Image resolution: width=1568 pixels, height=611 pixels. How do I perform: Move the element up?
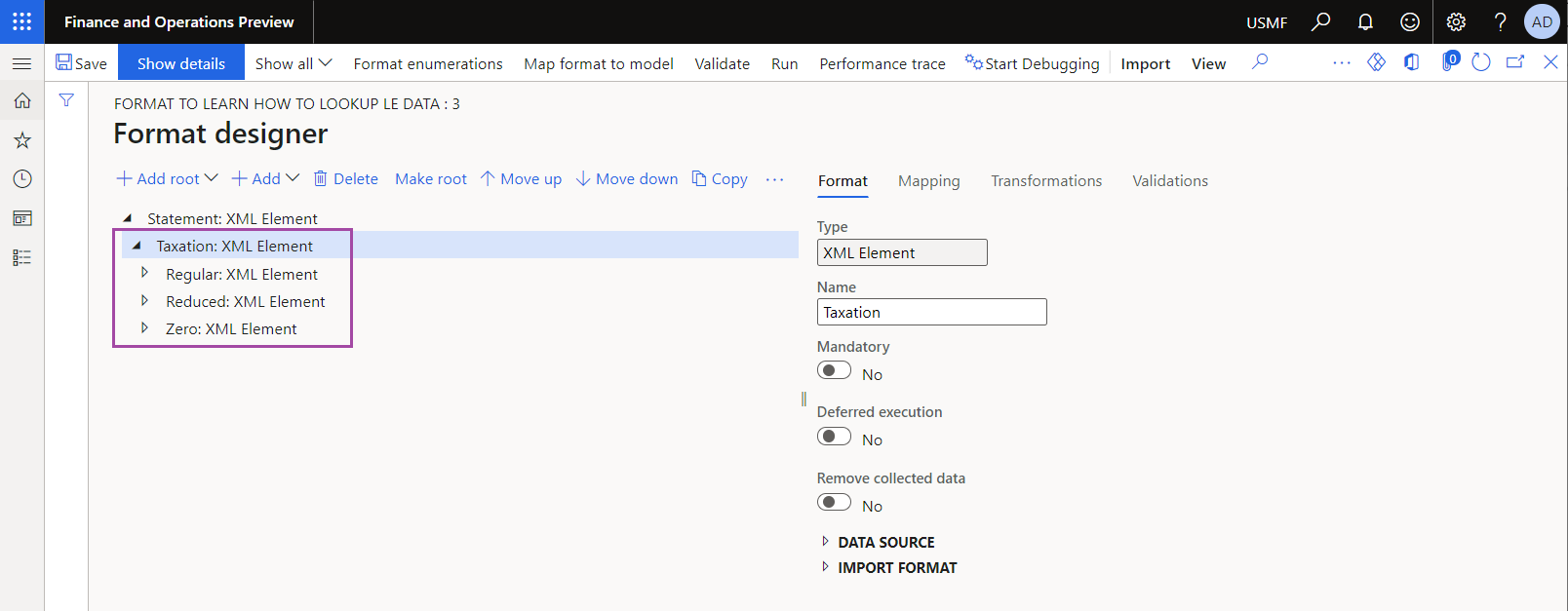point(521,178)
